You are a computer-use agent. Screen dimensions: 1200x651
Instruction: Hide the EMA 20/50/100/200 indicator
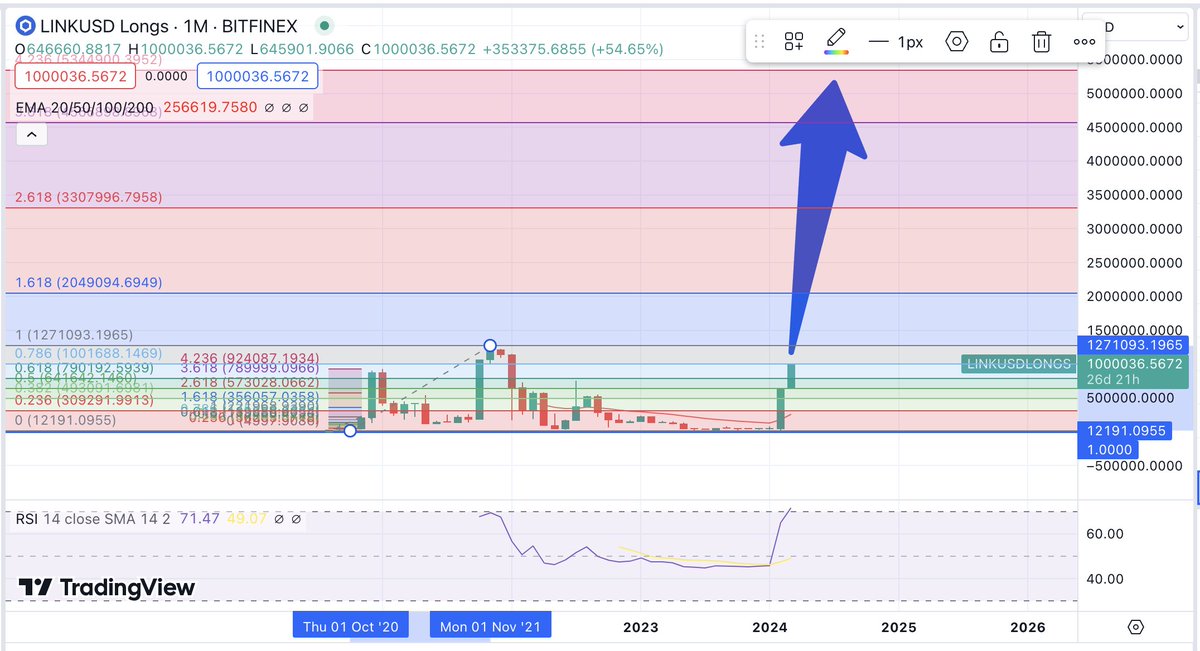point(268,107)
